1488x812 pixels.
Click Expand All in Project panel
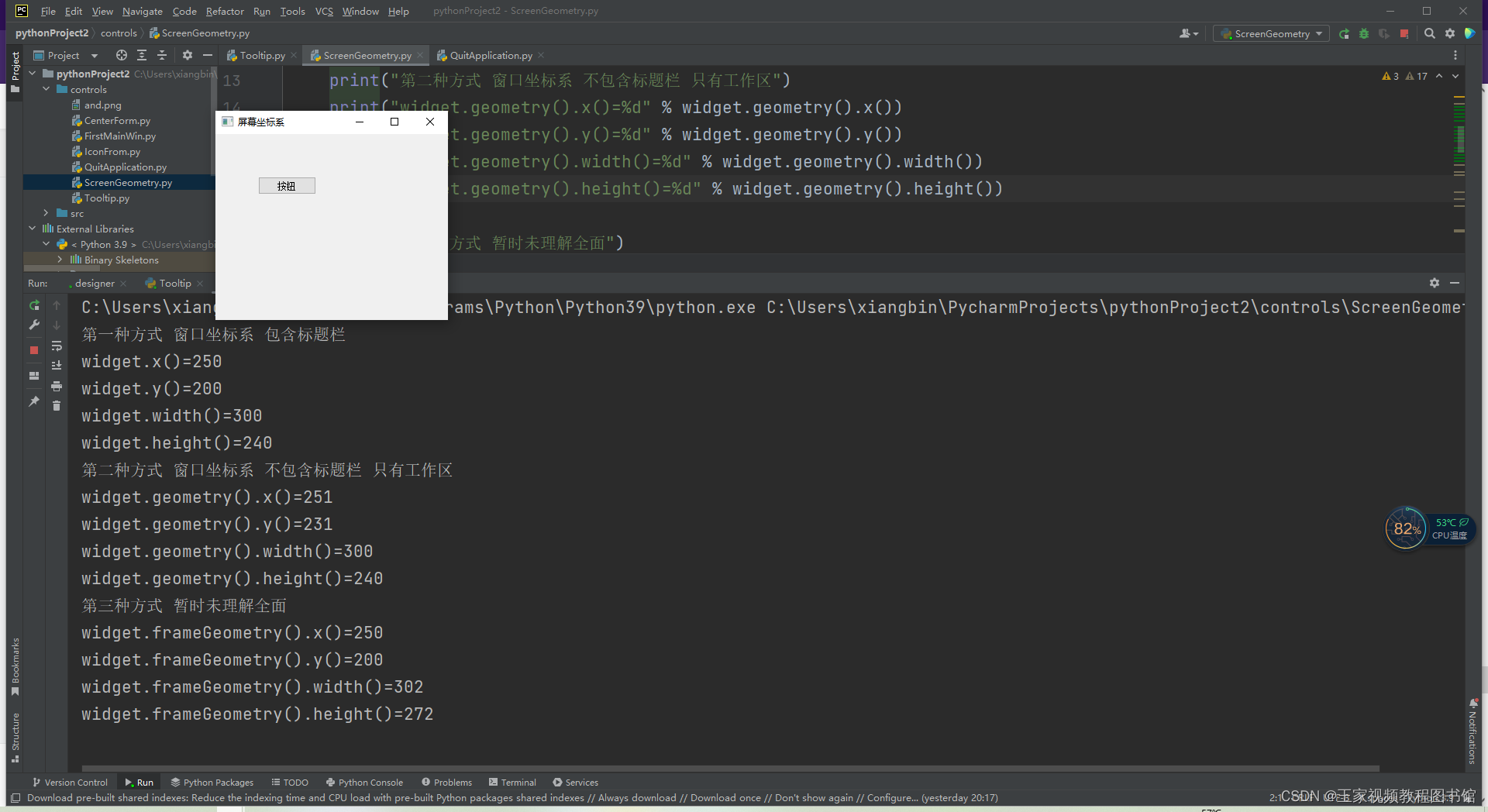(142, 55)
